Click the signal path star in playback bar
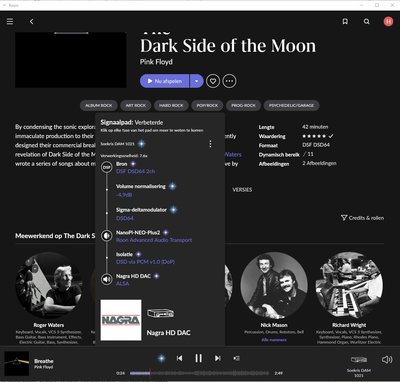Image resolution: width=400 pixels, height=382 pixels. coord(162,358)
